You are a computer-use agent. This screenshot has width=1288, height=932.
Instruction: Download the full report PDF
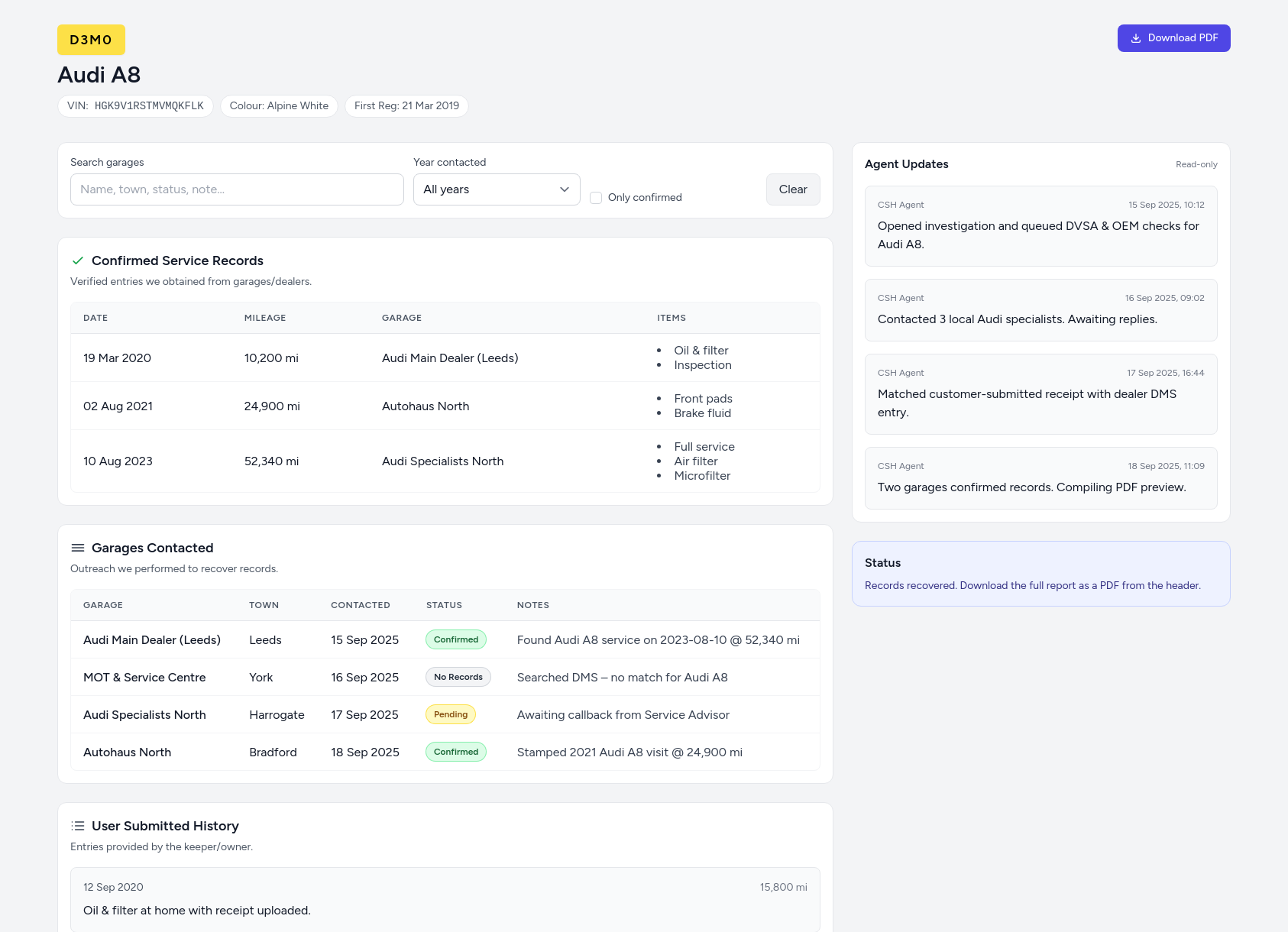coord(1173,38)
